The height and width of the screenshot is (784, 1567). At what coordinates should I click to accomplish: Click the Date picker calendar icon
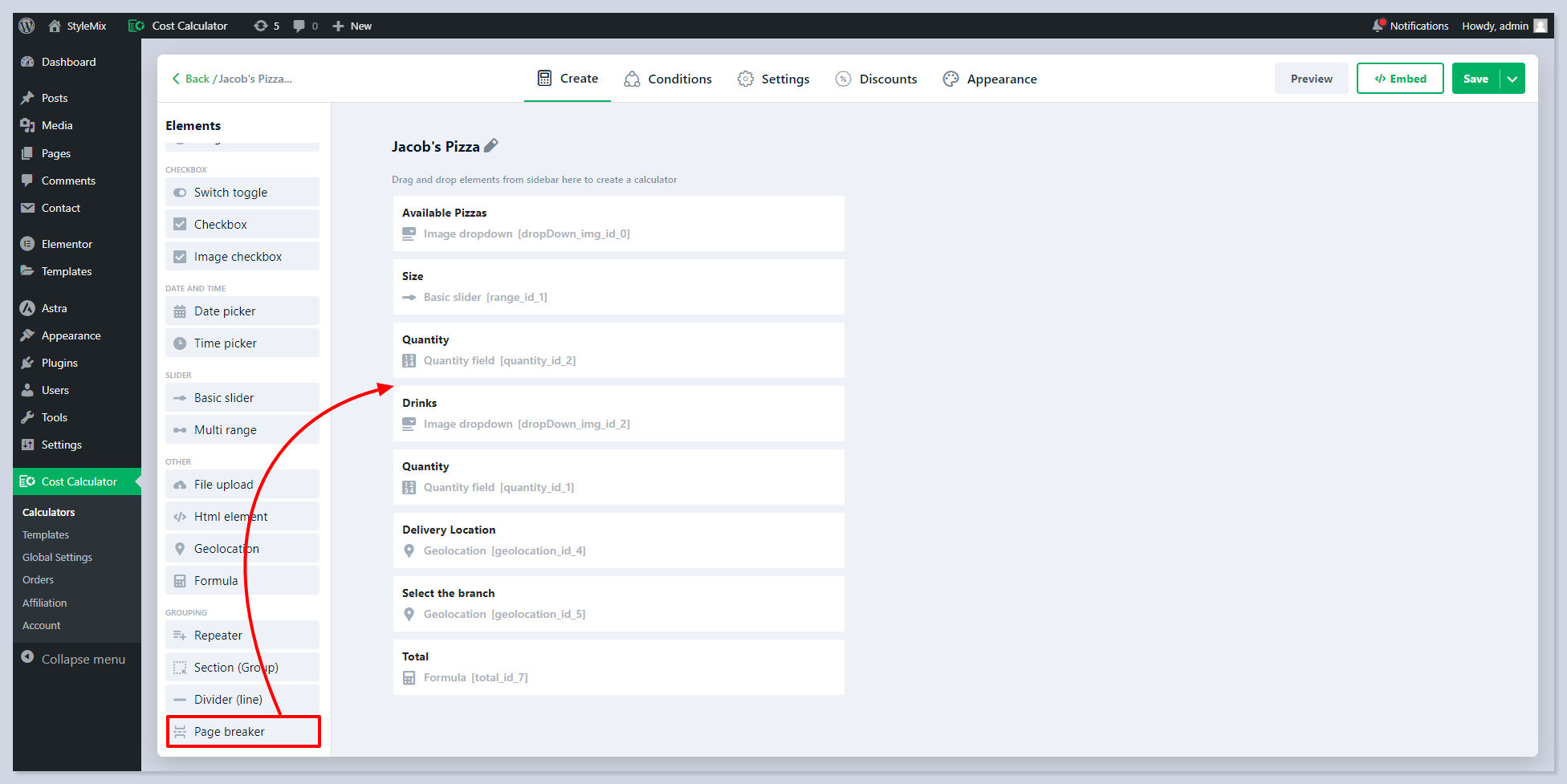(x=180, y=311)
